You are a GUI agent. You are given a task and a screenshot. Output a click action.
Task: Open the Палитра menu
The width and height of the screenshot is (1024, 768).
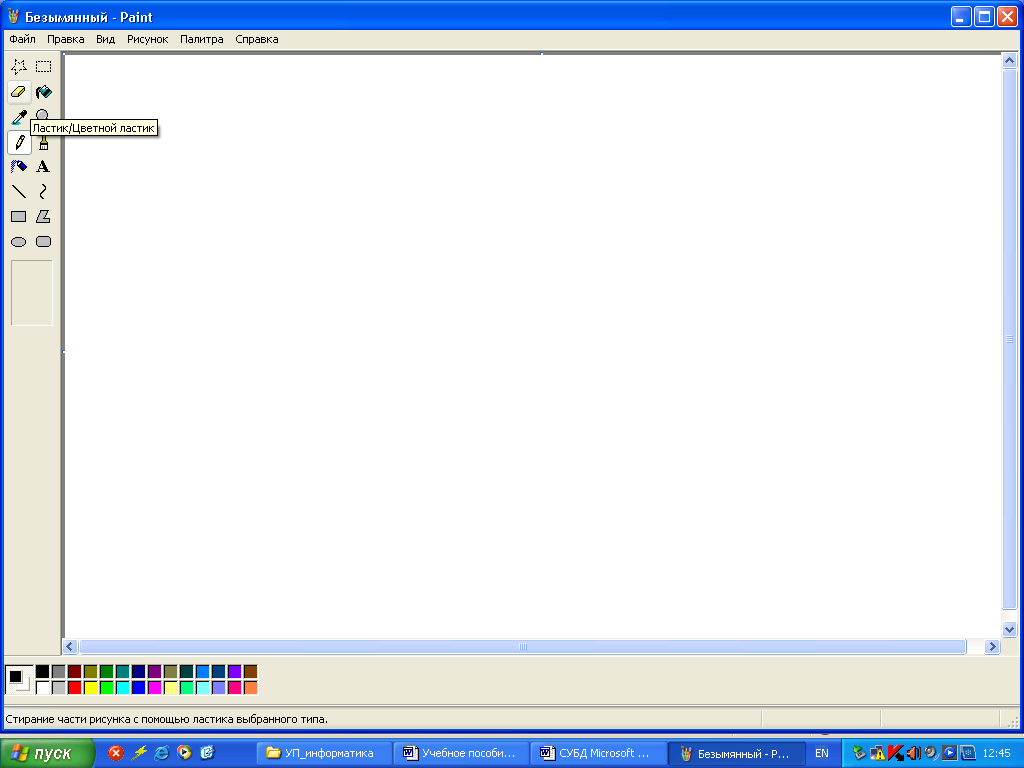point(201,39)
